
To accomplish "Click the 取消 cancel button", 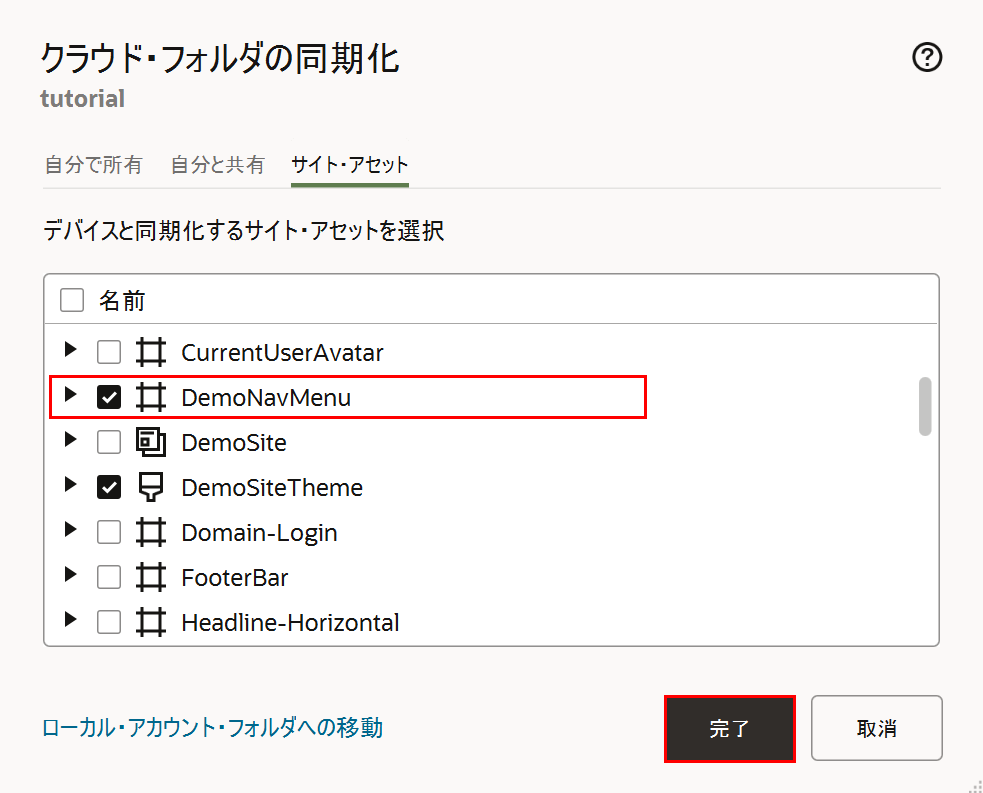I will pyautogui.click(x=876, y=728).
